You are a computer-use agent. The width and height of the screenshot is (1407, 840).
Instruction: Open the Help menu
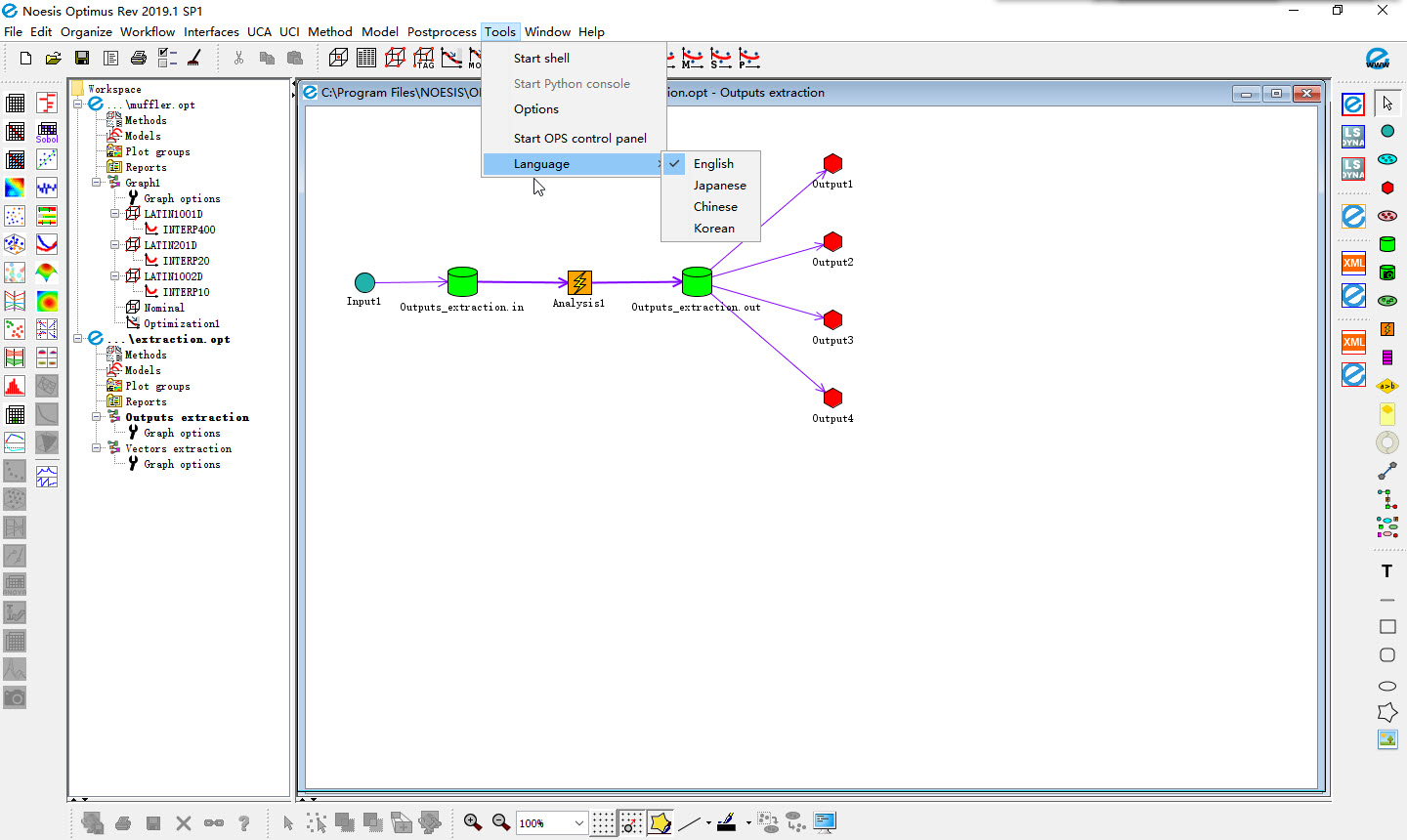(591, 31)
